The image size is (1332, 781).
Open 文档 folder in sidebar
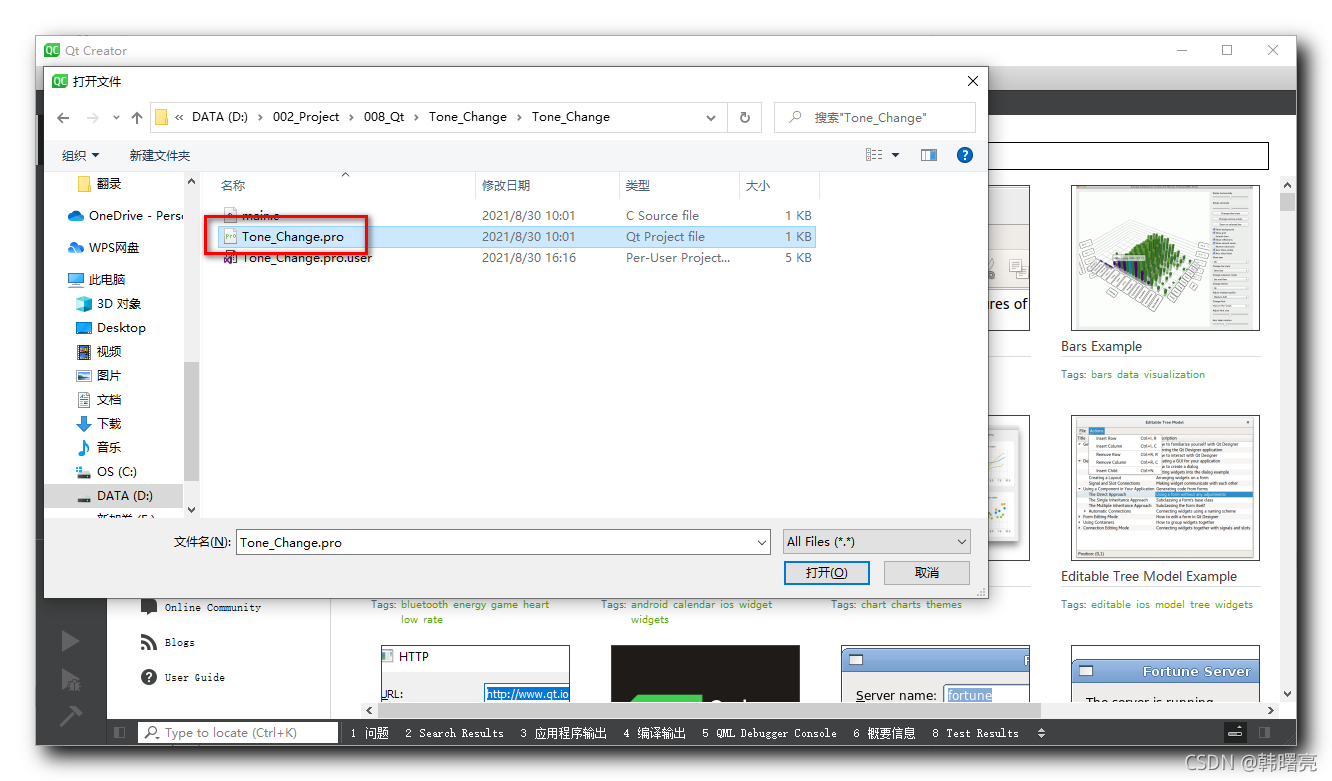click(x=99, y=399)
